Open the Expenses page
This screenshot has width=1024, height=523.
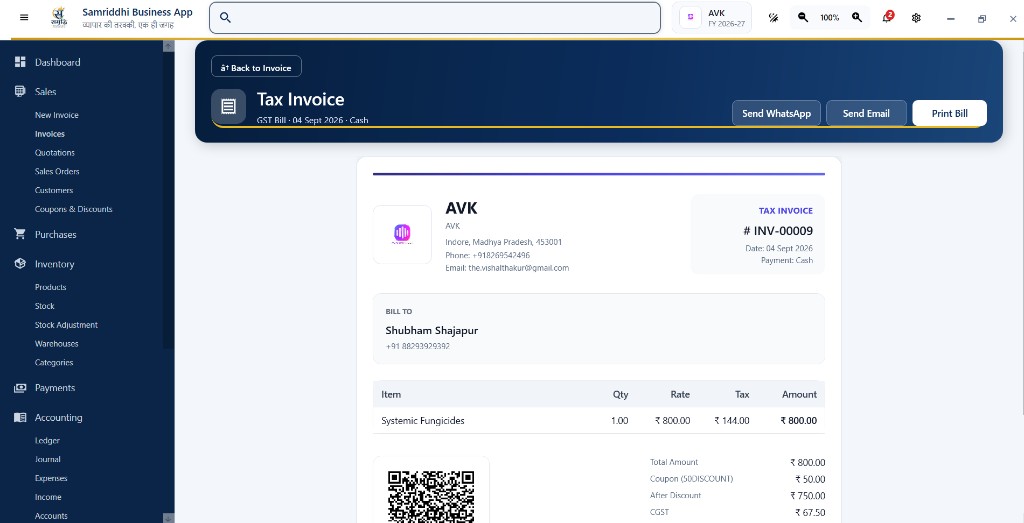(51, 478)
